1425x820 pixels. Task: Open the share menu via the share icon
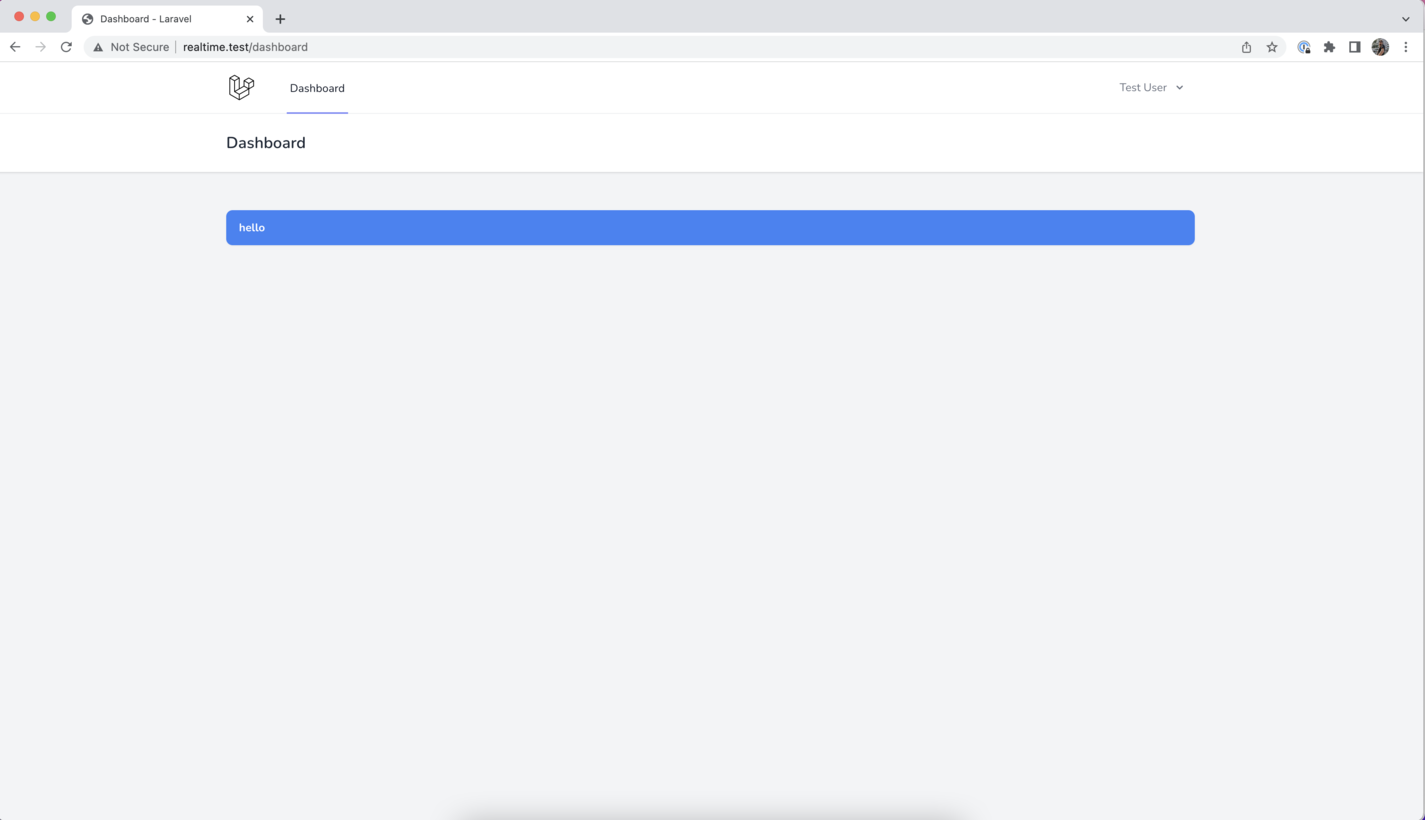(x=1246, y=46)
